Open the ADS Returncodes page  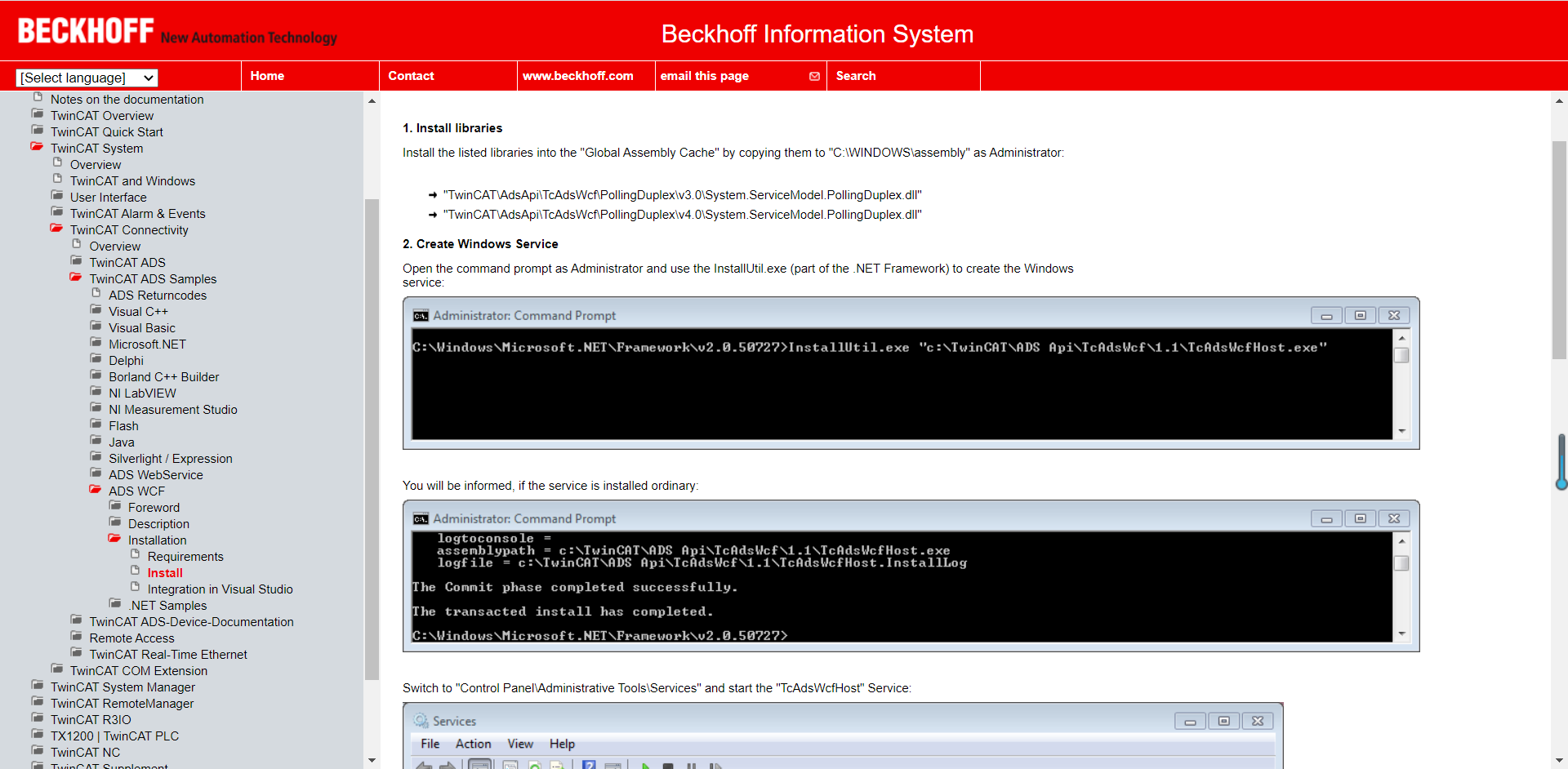coord(158,296)
